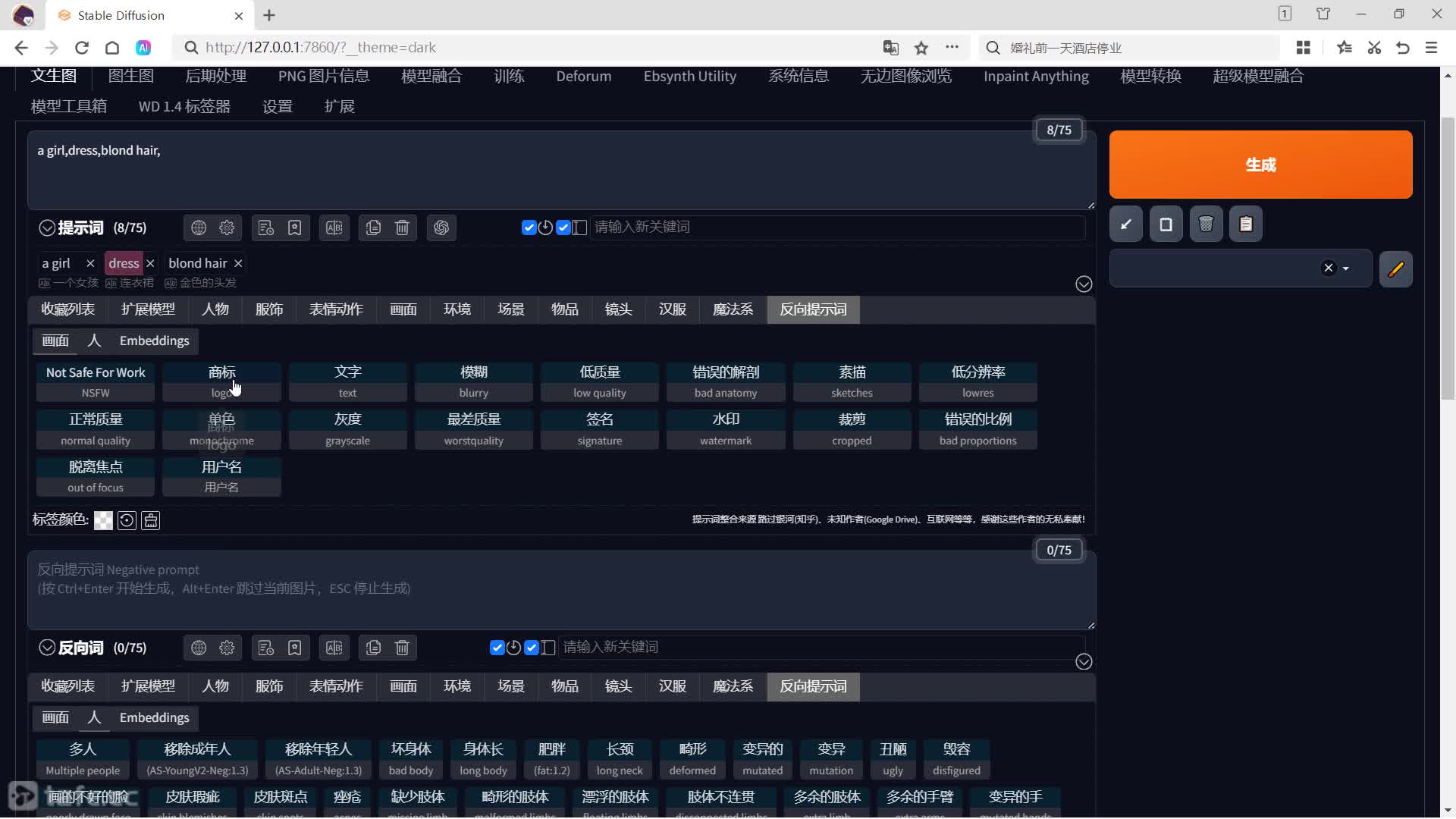Click the bookmark icon in the negative prompt toolbar
Viewport: 1456px width, 819px height.
[x=294, y=648]
